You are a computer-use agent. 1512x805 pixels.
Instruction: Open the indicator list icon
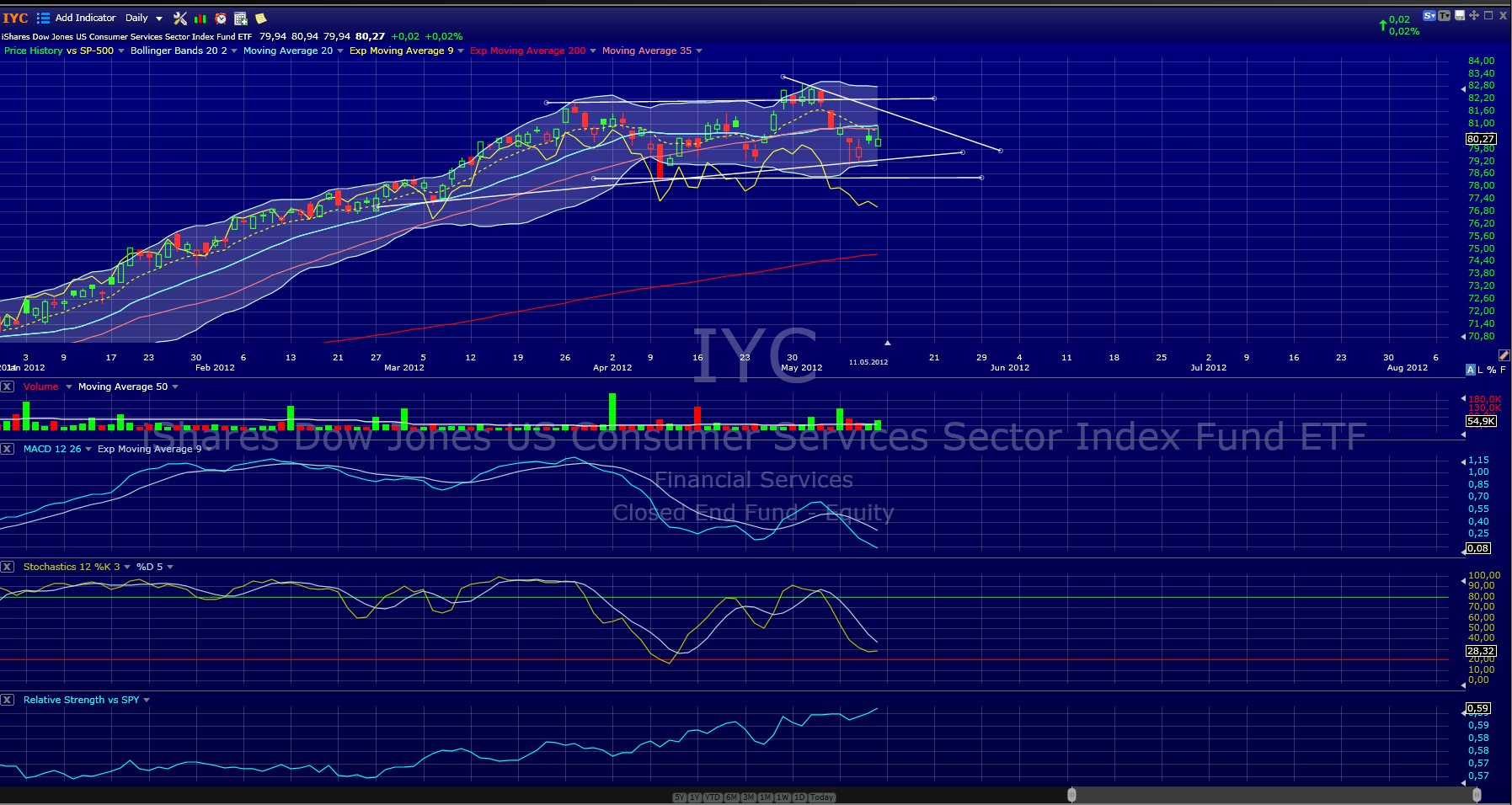coord(43,18)
